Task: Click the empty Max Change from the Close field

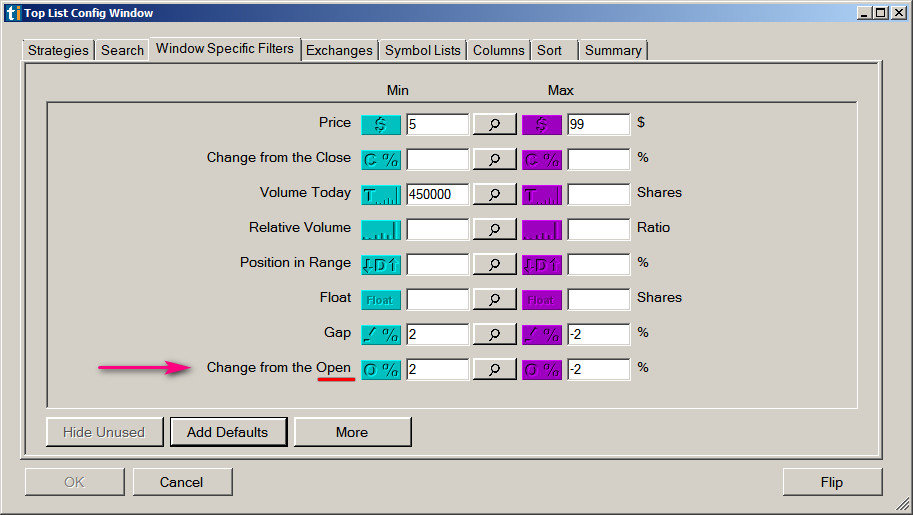Action: [x=599, y=159]
